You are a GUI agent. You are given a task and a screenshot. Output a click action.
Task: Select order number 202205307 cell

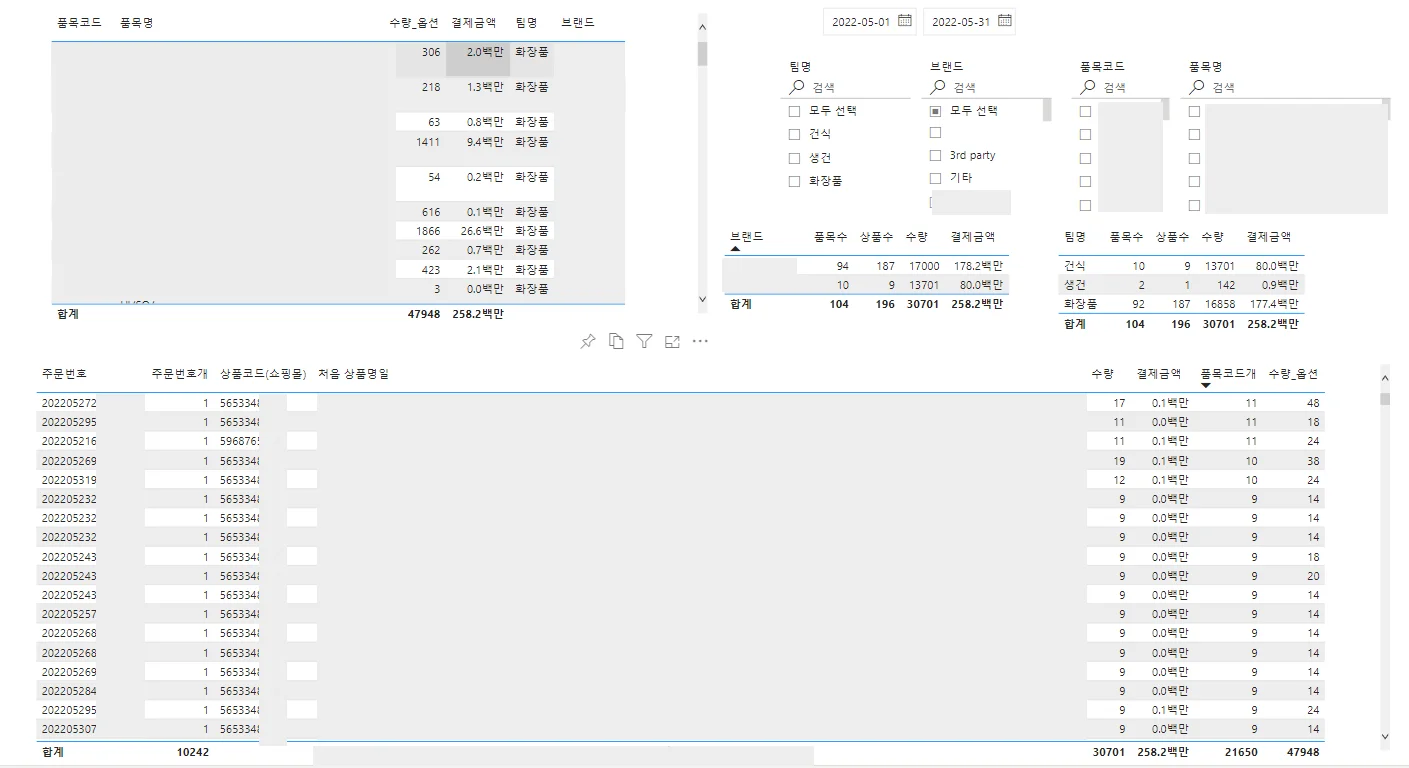(x=69, y=729)
